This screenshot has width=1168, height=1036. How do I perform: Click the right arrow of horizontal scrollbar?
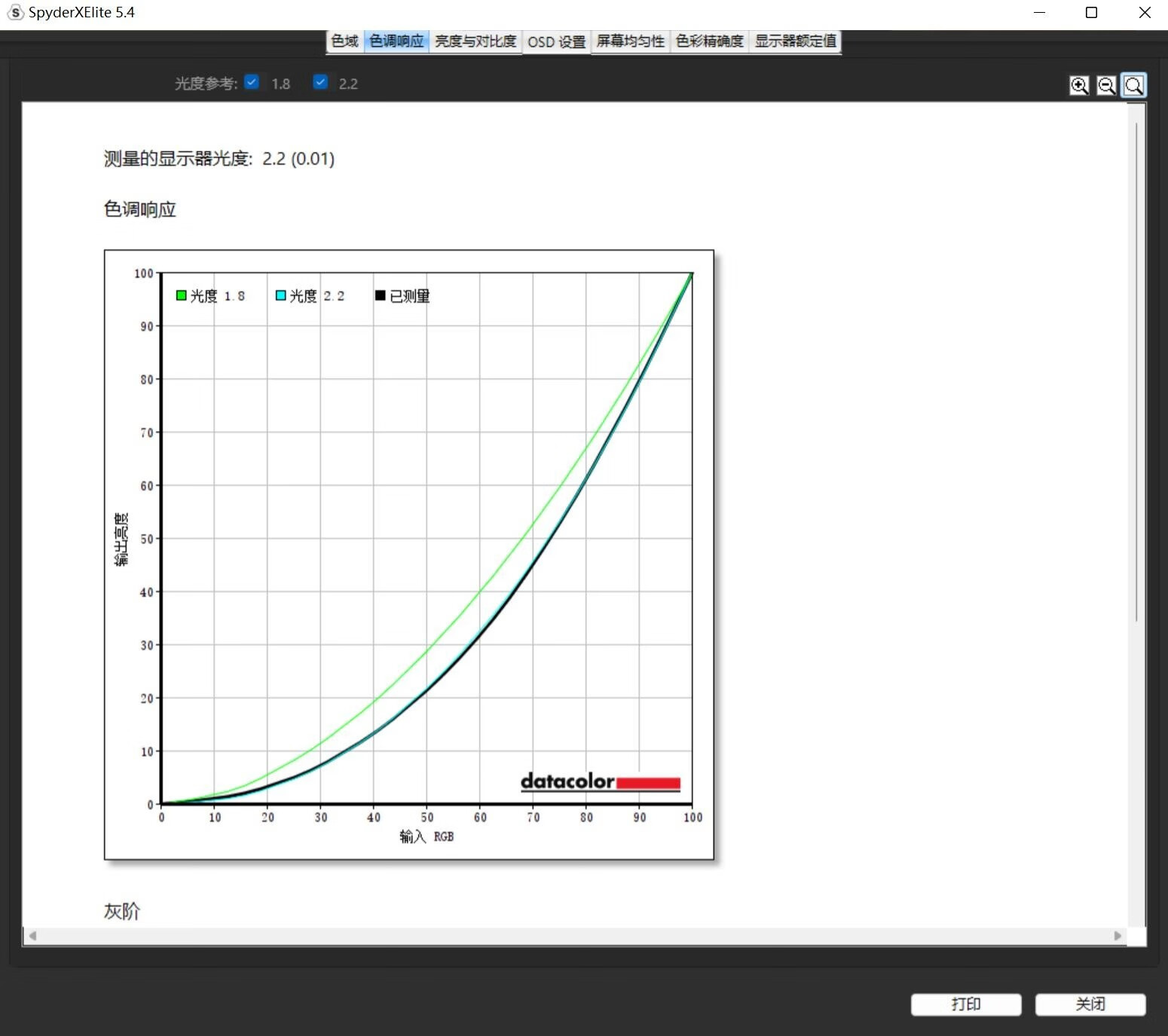[x=1118, y=935]
